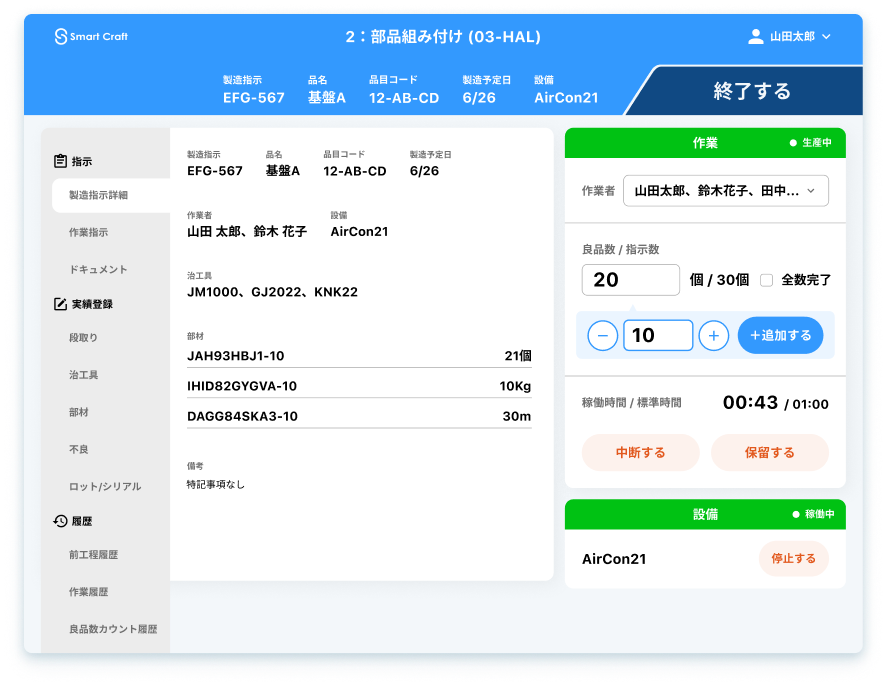887x688 pixels.
Task: Open 不良 sidebar item
Action: pyautogui.click(x=79, y=449)
